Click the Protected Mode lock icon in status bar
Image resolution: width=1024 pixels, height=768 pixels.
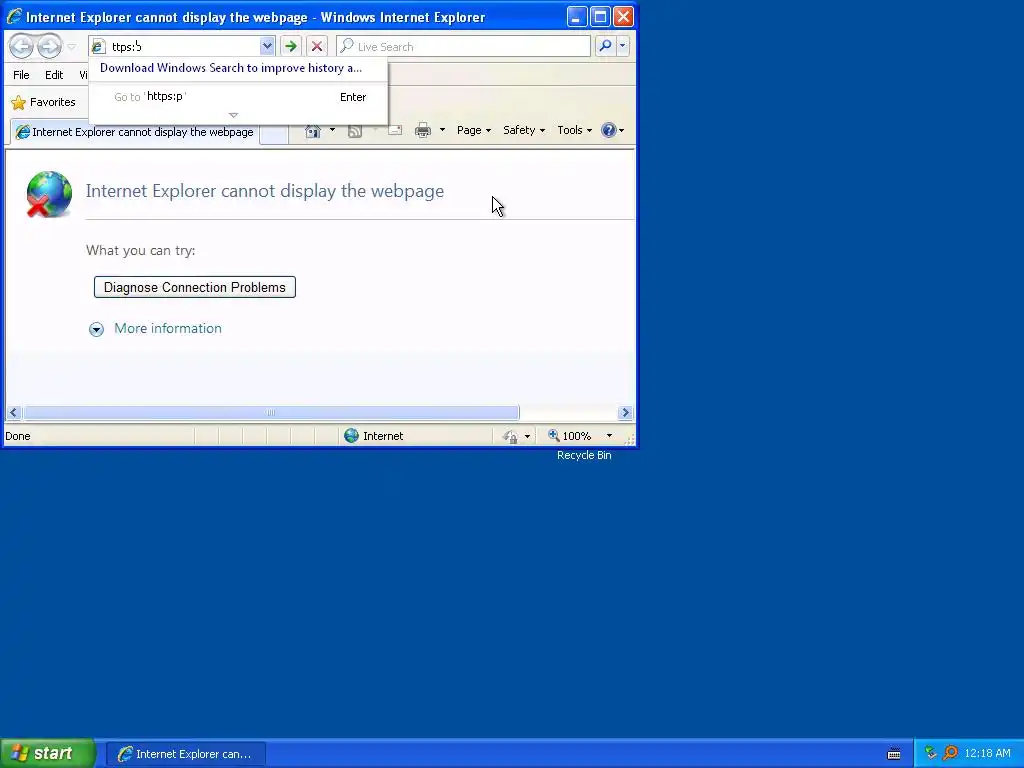510,436
